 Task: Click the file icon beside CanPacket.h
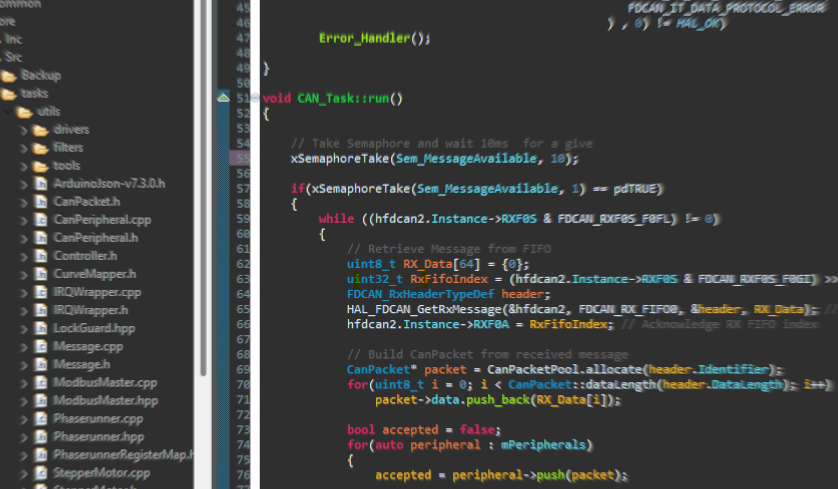click(41, 202)
